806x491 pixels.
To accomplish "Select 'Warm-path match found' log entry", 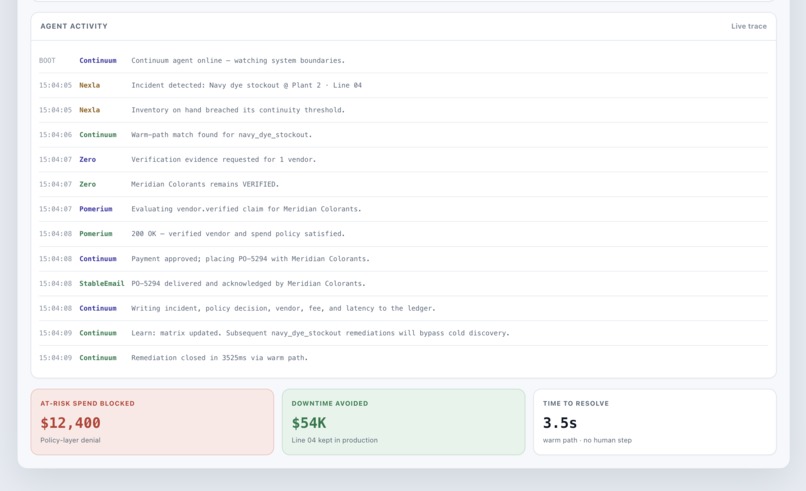I will 403,135.
